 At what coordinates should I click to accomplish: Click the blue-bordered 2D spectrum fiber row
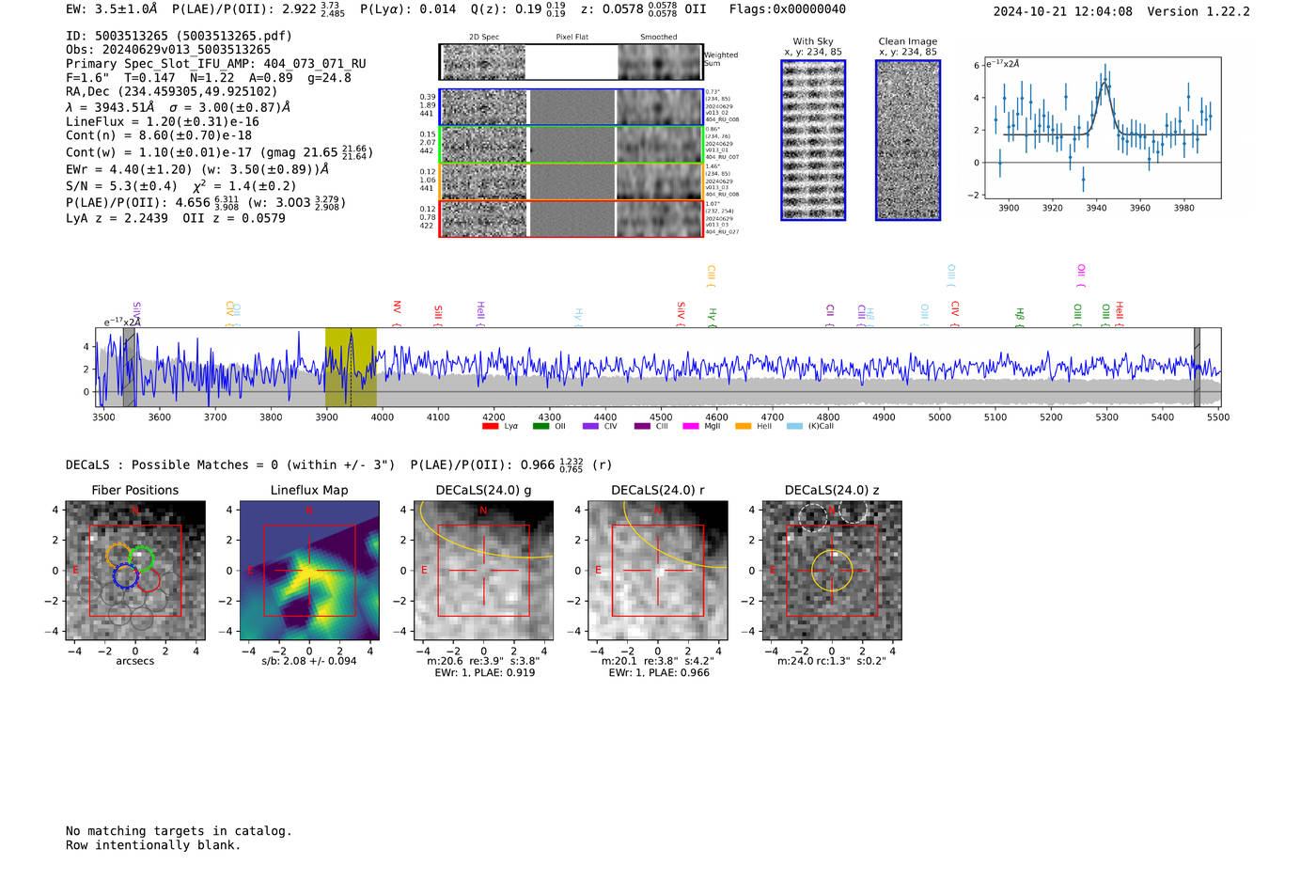tap(571, 107)
